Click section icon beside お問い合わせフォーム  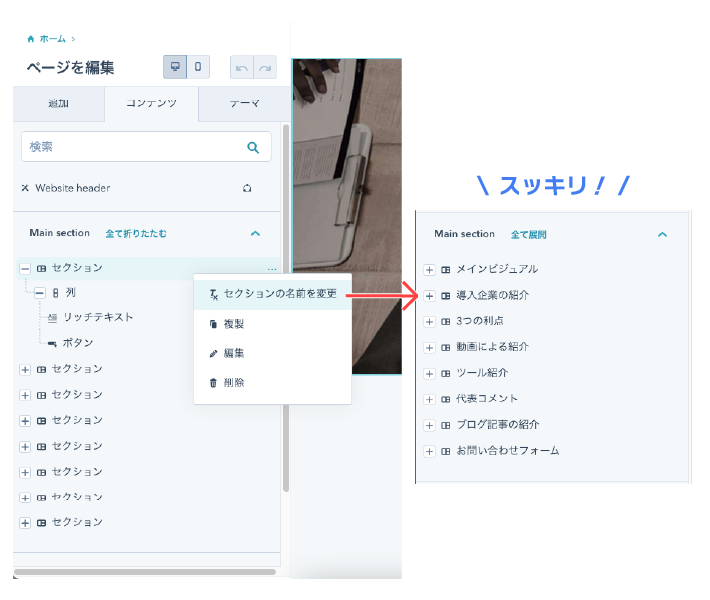point(446,451)
